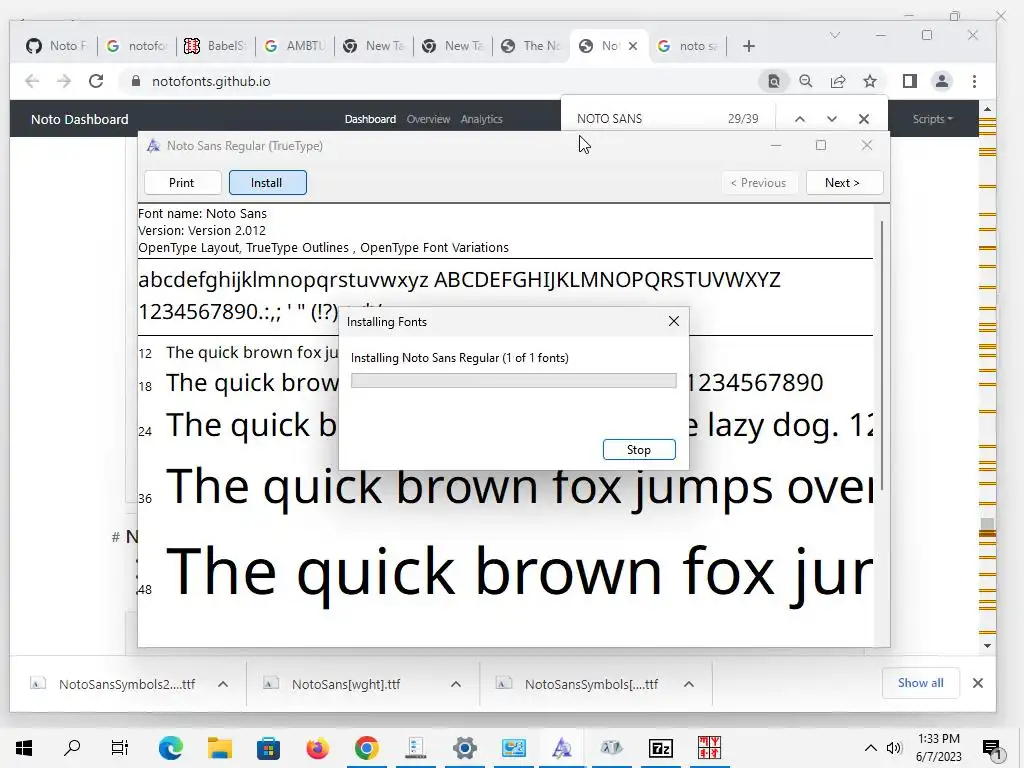The image size is (1024, 768).
Task: Click Show all downloads
Action: (920, 683)
